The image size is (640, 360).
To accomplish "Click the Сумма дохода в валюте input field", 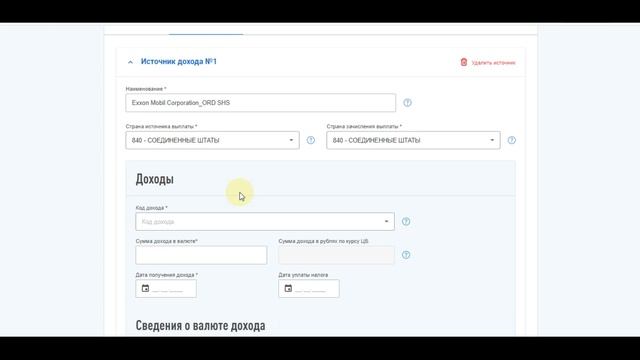I will point(201,255).
